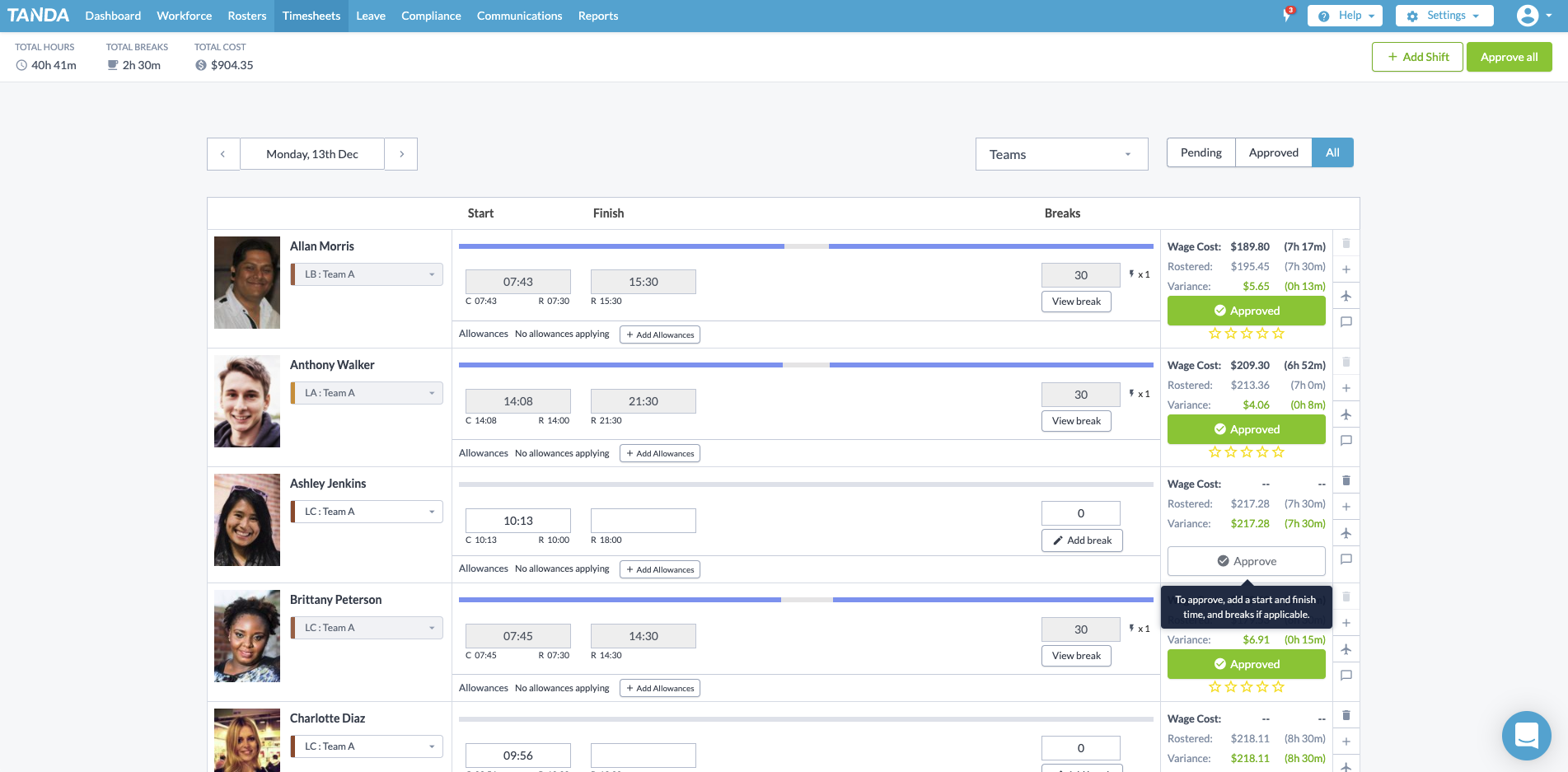Delete Ashley Jenkins' shift with trash icon
This screenshot has width=1568, height=772.
[1346, 480]
